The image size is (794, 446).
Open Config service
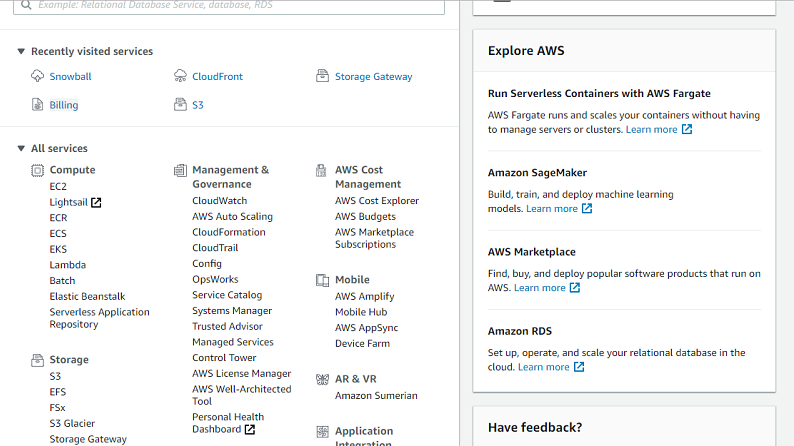[x=207, y=263]
